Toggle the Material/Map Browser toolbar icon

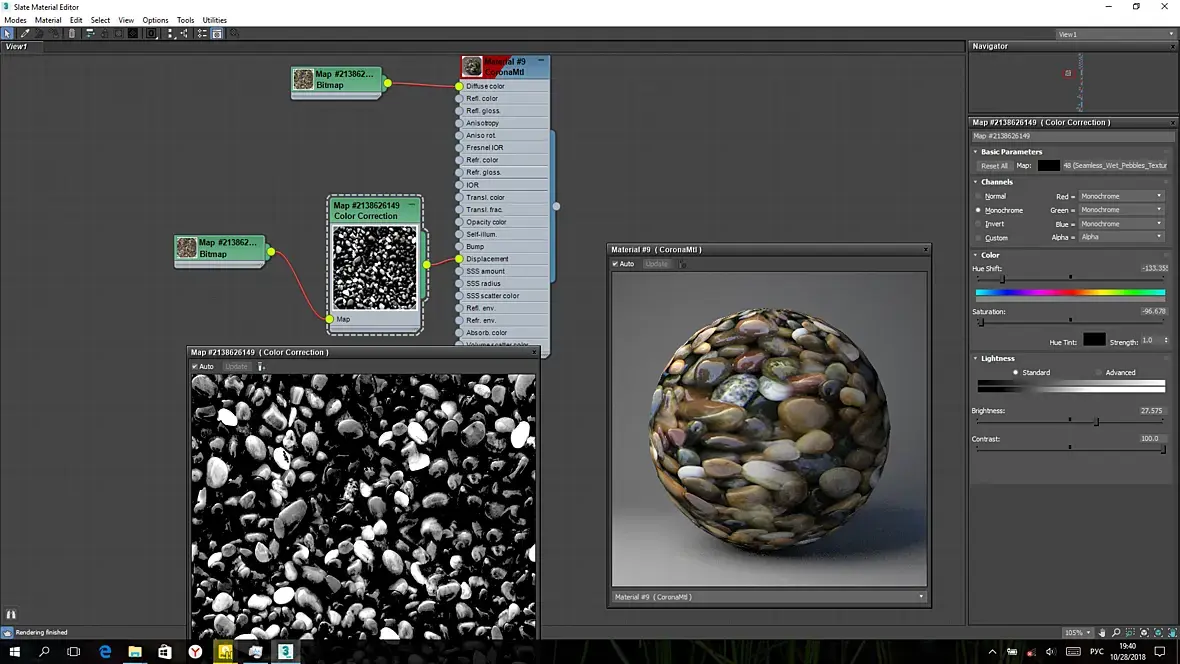(202, 33)
